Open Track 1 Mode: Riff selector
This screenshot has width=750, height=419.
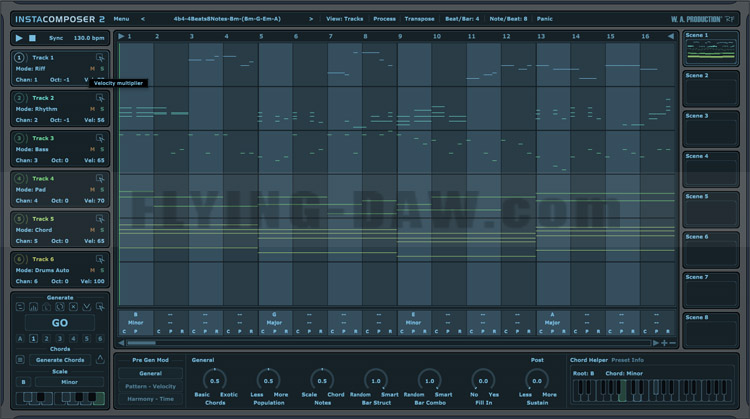(x=31, y=69)
